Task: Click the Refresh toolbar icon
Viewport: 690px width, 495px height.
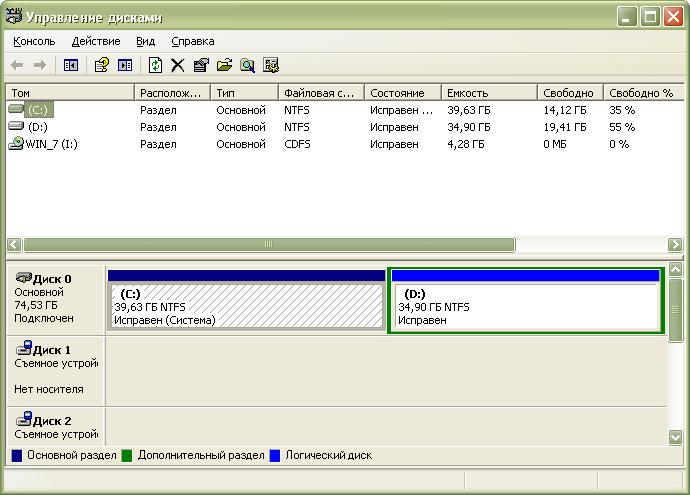Action: tap(155, 65)
